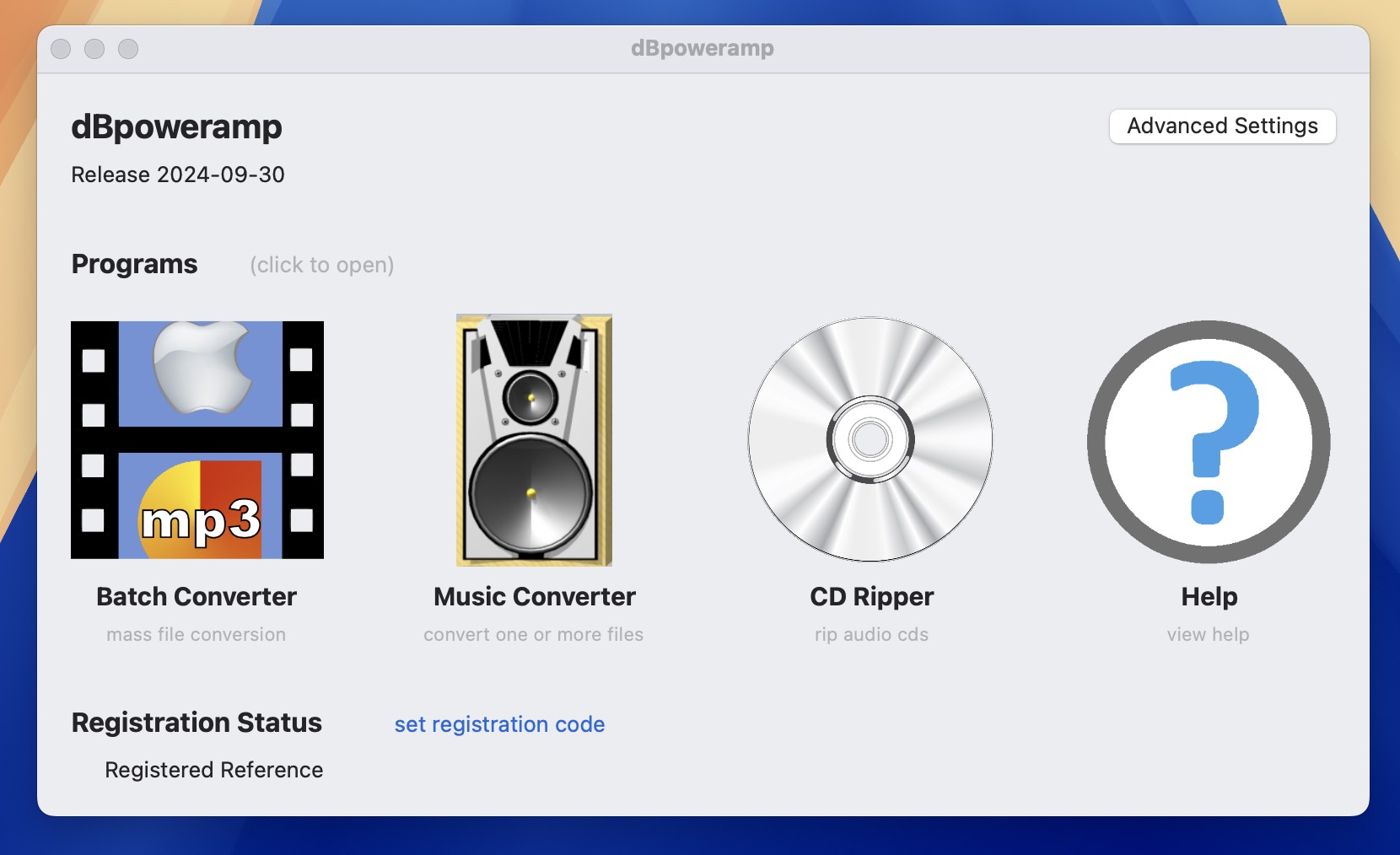Click the 'rip audio cds' caption
1400x855 pixels.
[871, 634]
